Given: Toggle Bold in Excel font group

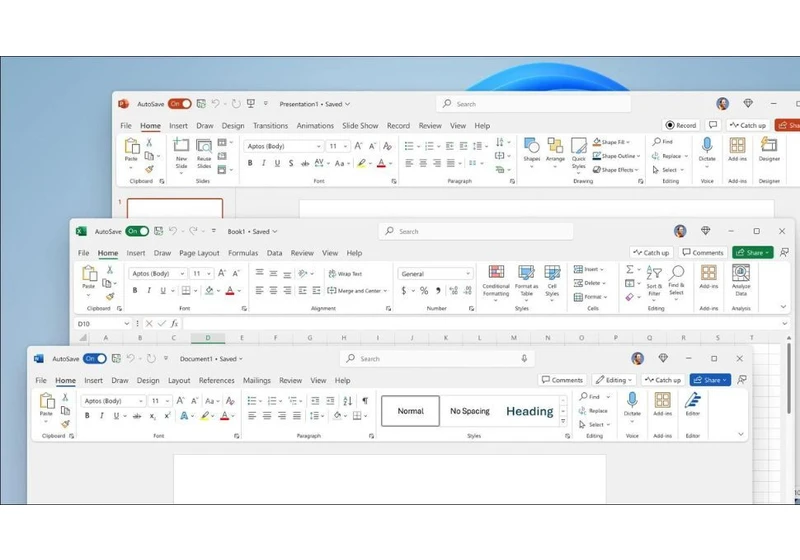Looking at the screenshot, I should pyautogui.click(x=135, y=290).
